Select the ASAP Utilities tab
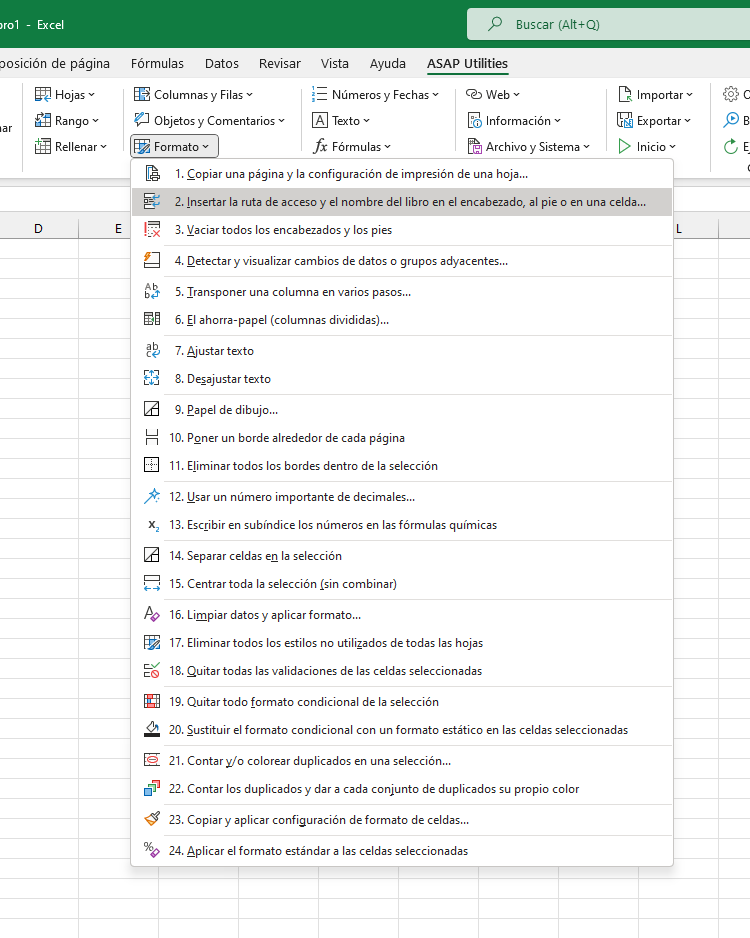 click(467, 63)
